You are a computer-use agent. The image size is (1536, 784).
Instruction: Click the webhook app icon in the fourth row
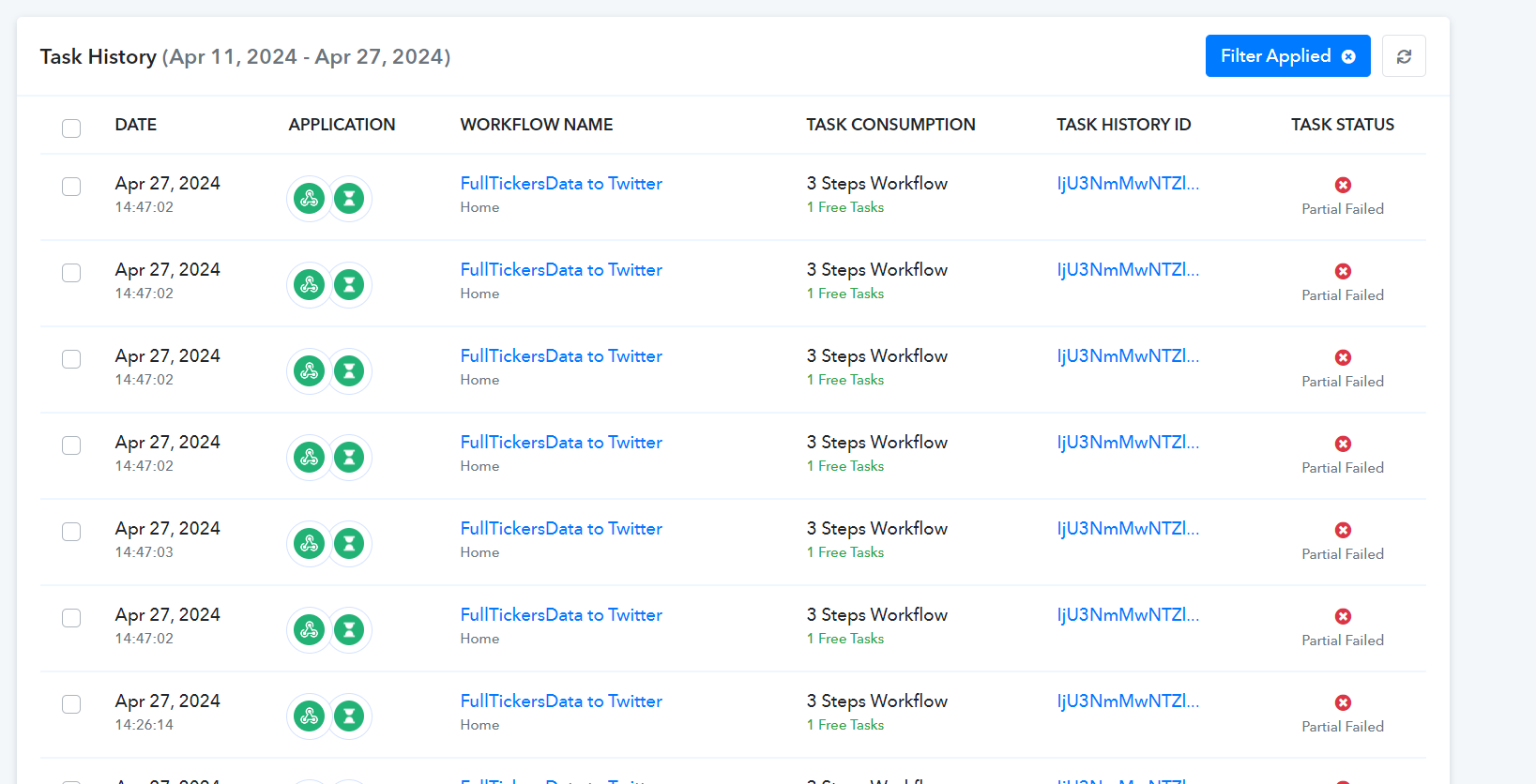(x=309, y=458)
